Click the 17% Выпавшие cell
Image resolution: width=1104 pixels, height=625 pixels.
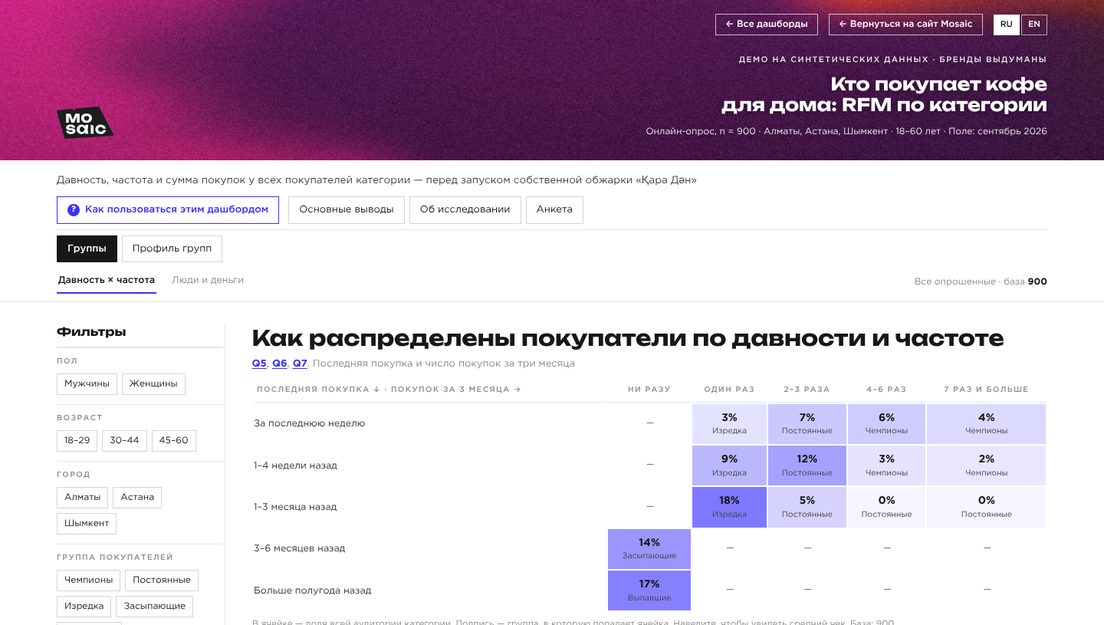click(649, 591)
